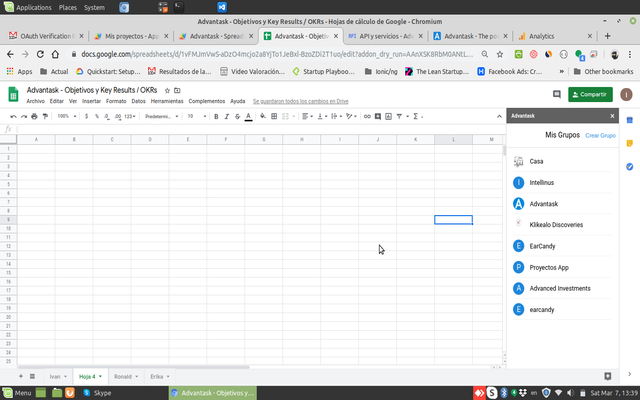Star the Advantask document
This screenshot has width=640, height=400.
(x=167, y=90)
